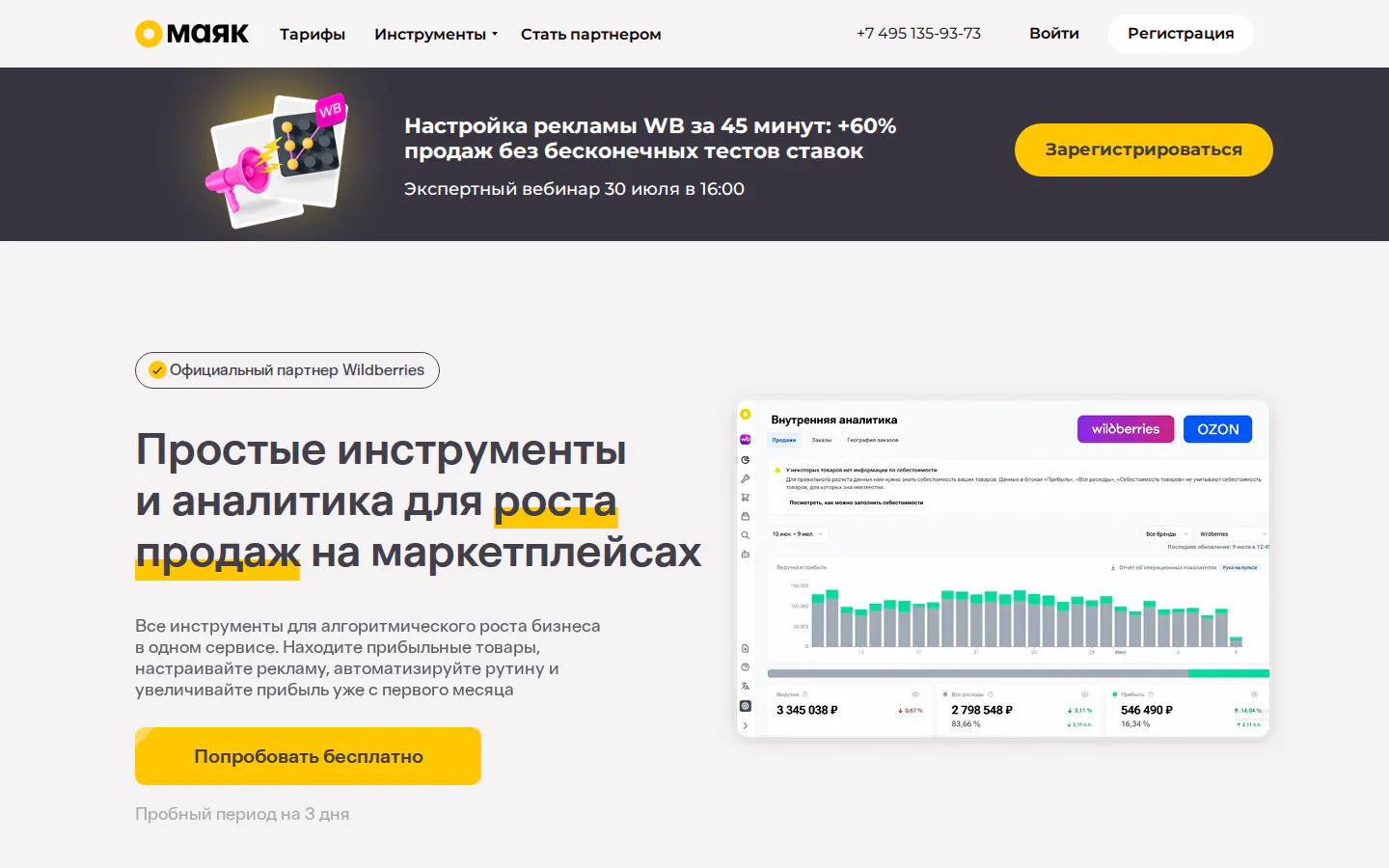This screenshot has height=868, width=1389.
Task: Click the 83,66 % expenses share value
Action: 966,724
